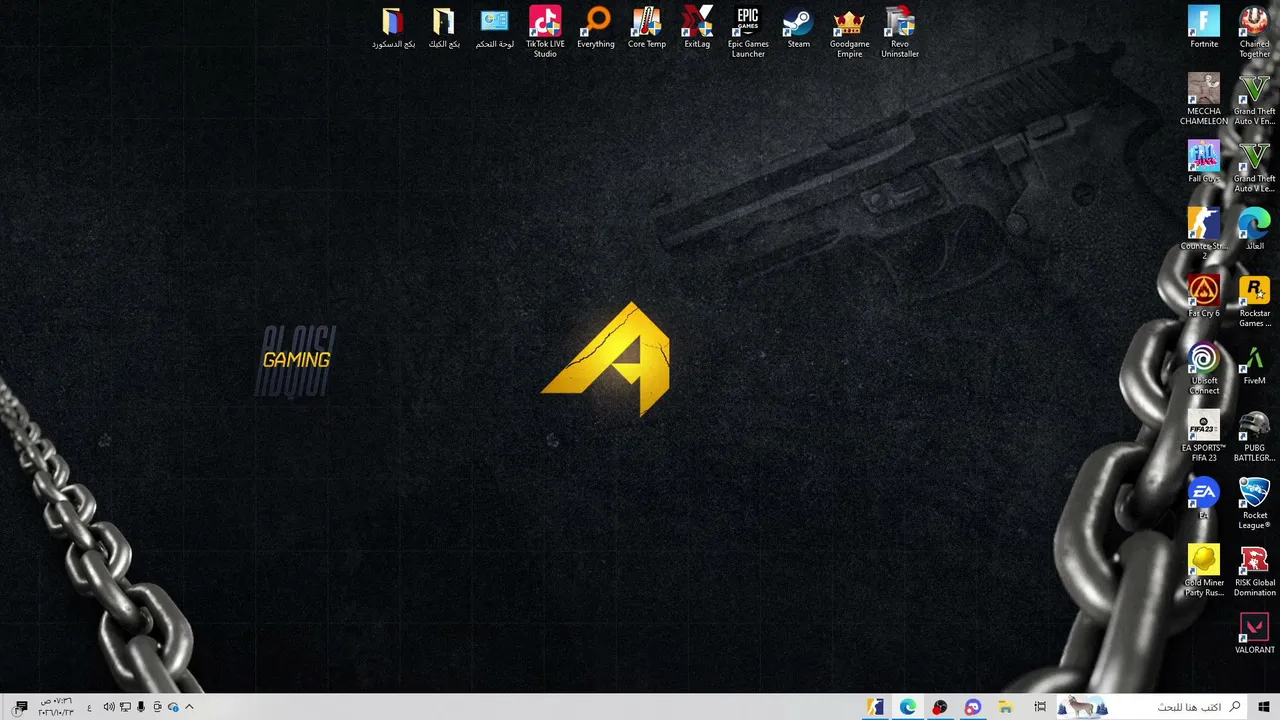
Task: Select the بكج الكيك archive icon
Action: (x=444, y=28)
